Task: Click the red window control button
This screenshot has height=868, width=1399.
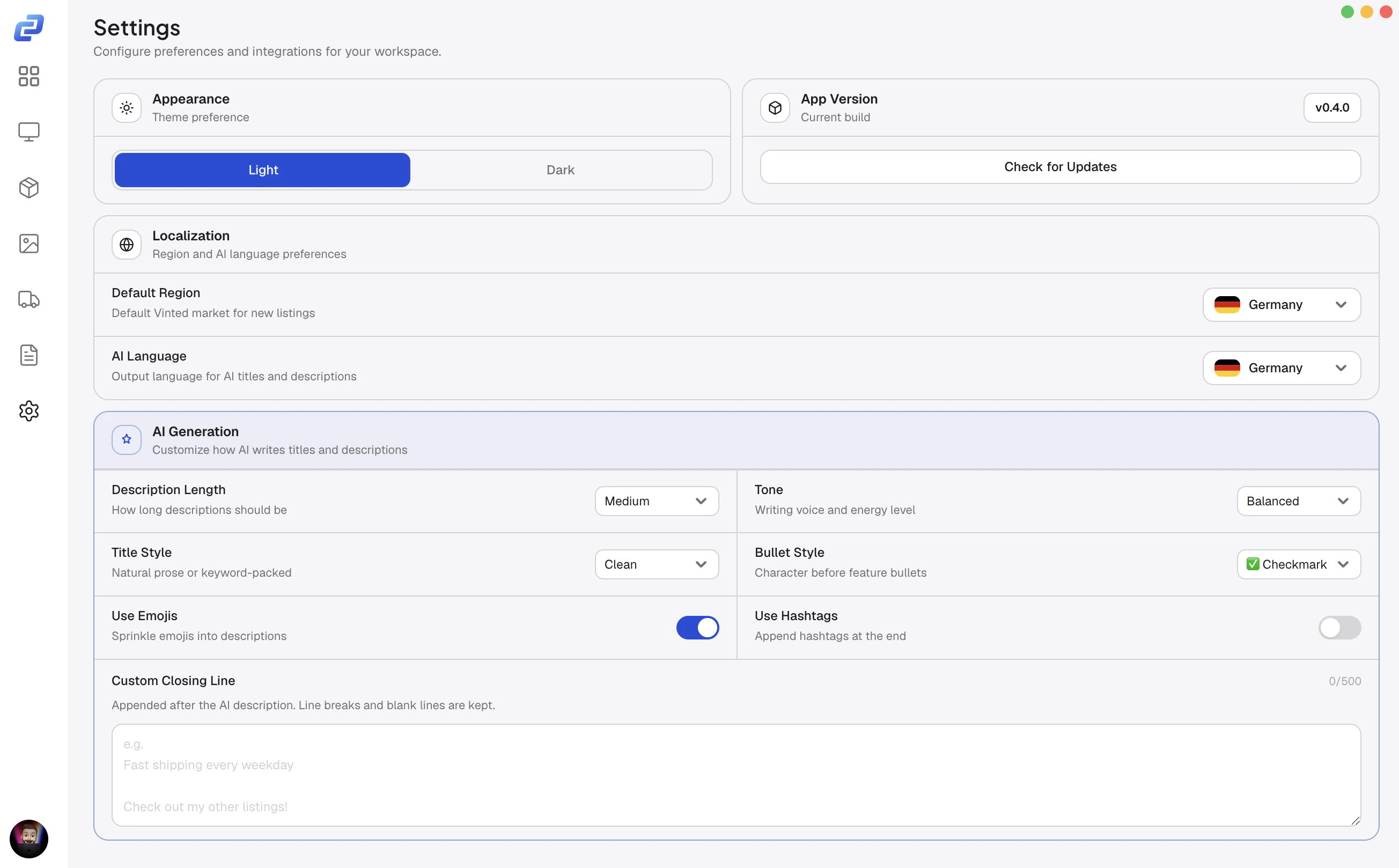Action: point(1386,11)
